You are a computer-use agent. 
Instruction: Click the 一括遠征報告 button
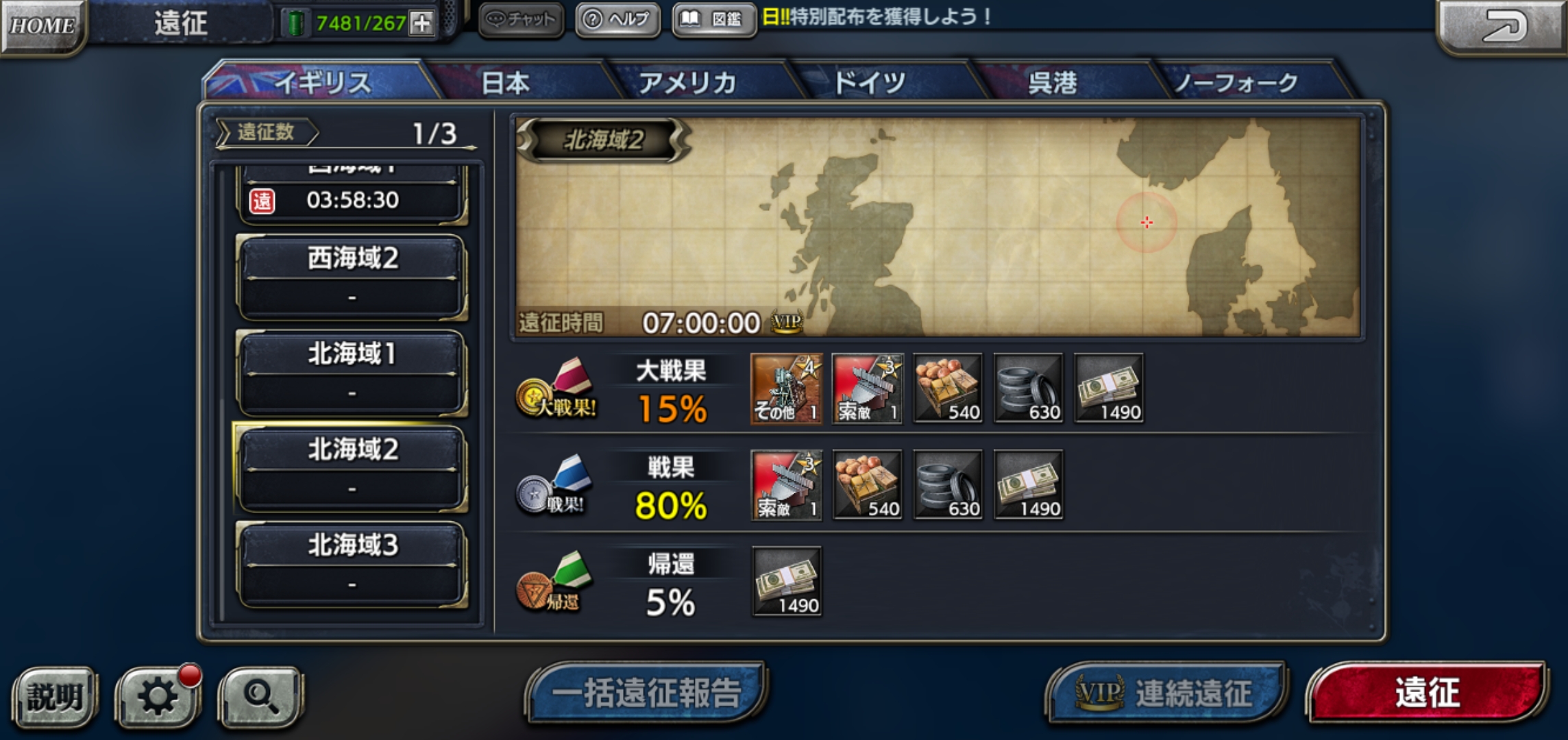(x=646, y=693)
